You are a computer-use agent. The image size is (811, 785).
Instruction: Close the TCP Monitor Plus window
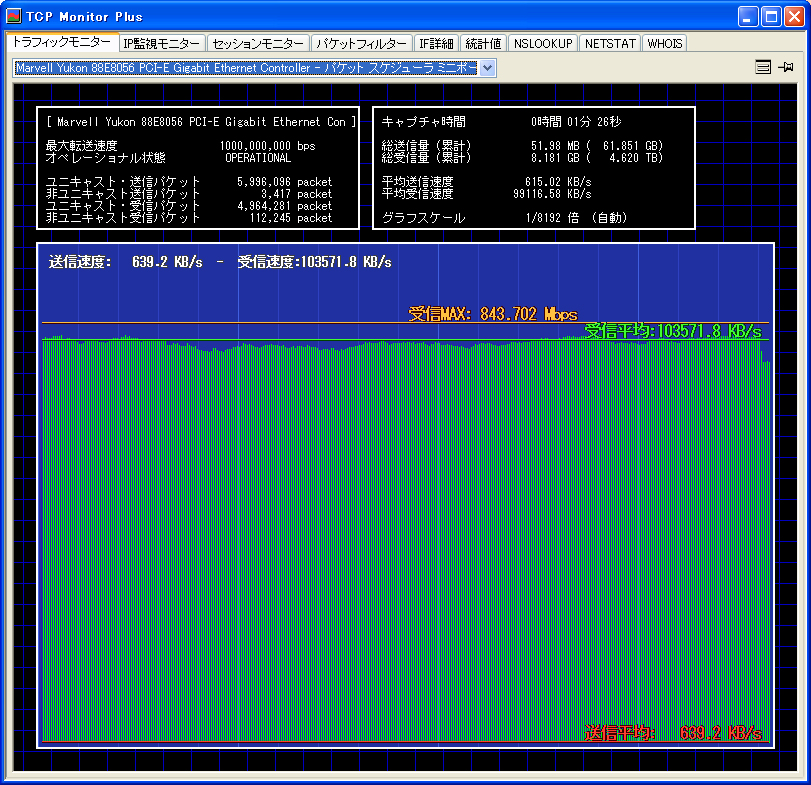(x=794, y=16)
